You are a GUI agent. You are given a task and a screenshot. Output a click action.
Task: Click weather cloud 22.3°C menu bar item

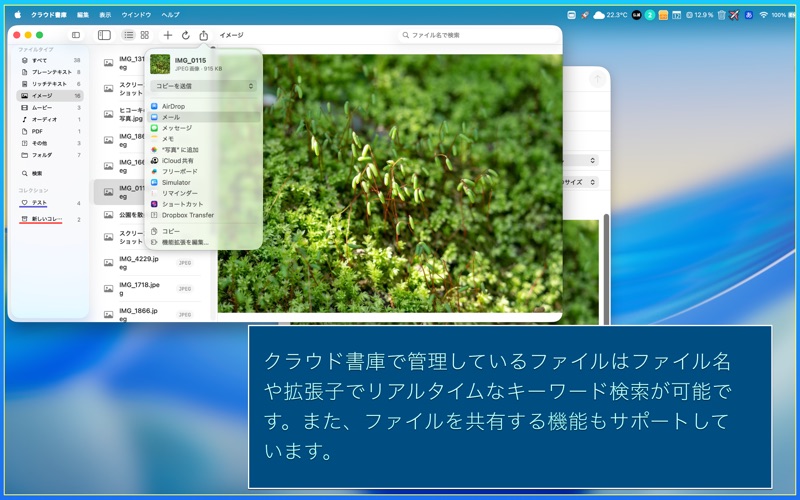610,15
